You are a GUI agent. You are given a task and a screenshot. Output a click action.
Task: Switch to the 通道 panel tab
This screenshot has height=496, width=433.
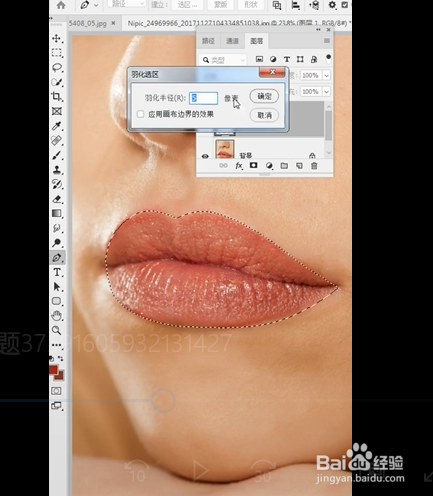tap(232, 41)
